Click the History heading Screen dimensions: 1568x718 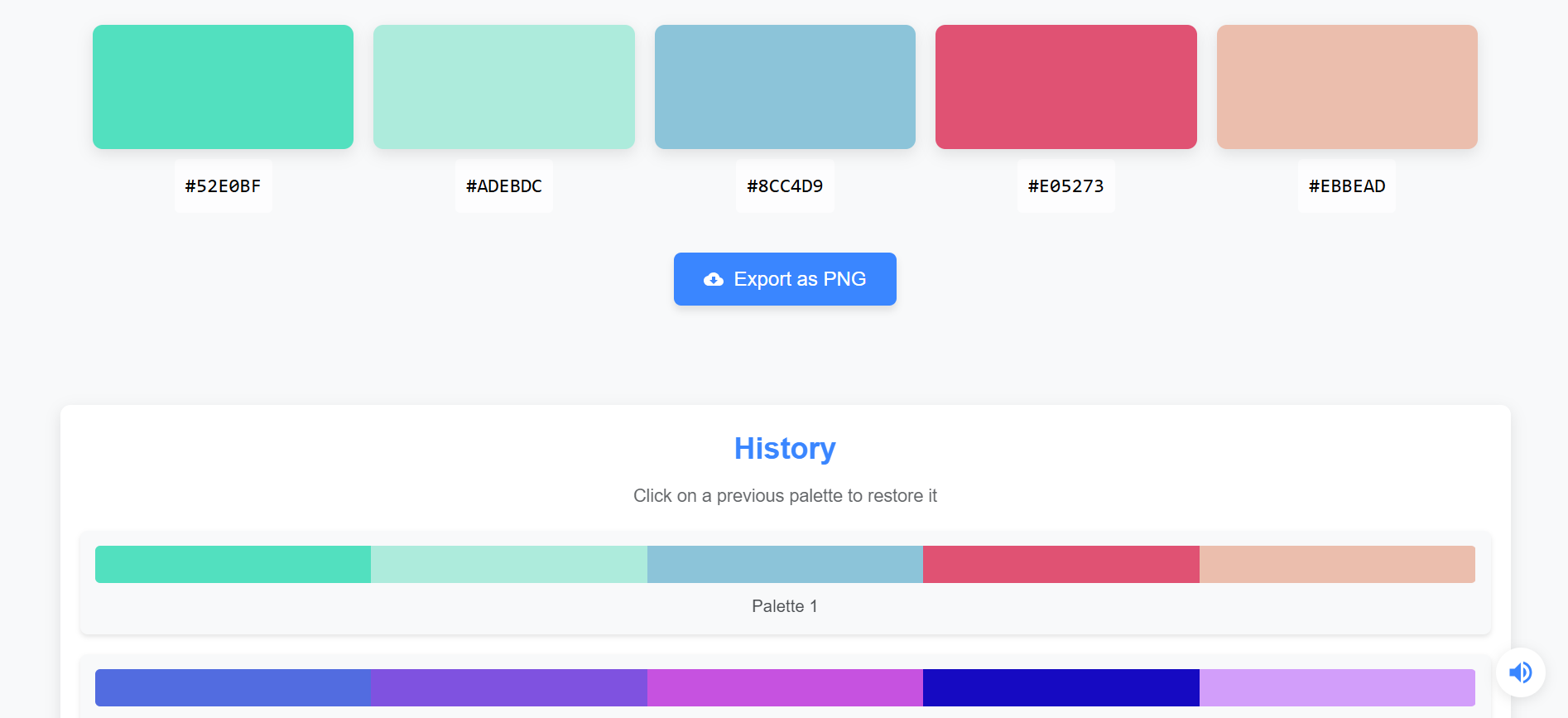pyautogui.click(x=785, y=449)
